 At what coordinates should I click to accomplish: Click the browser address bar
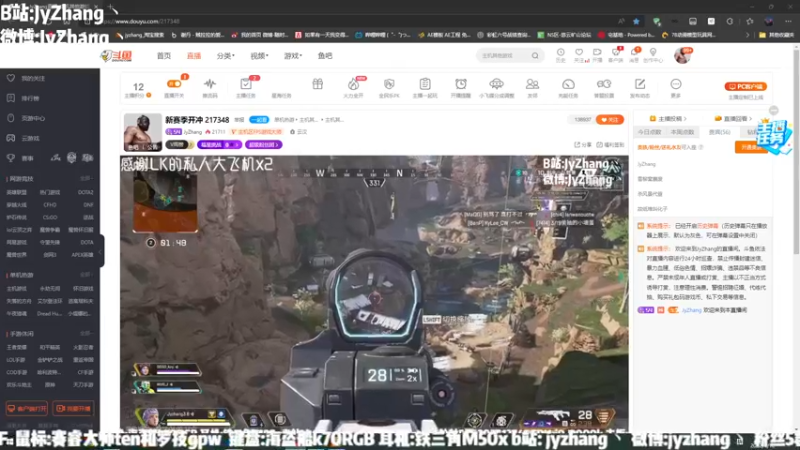click(x=357, y=21)
